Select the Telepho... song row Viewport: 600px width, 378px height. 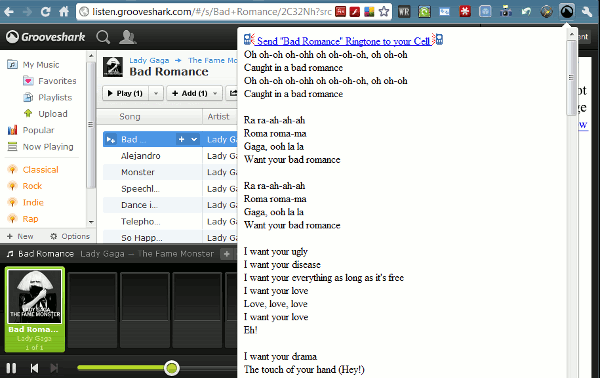point(170,222)
